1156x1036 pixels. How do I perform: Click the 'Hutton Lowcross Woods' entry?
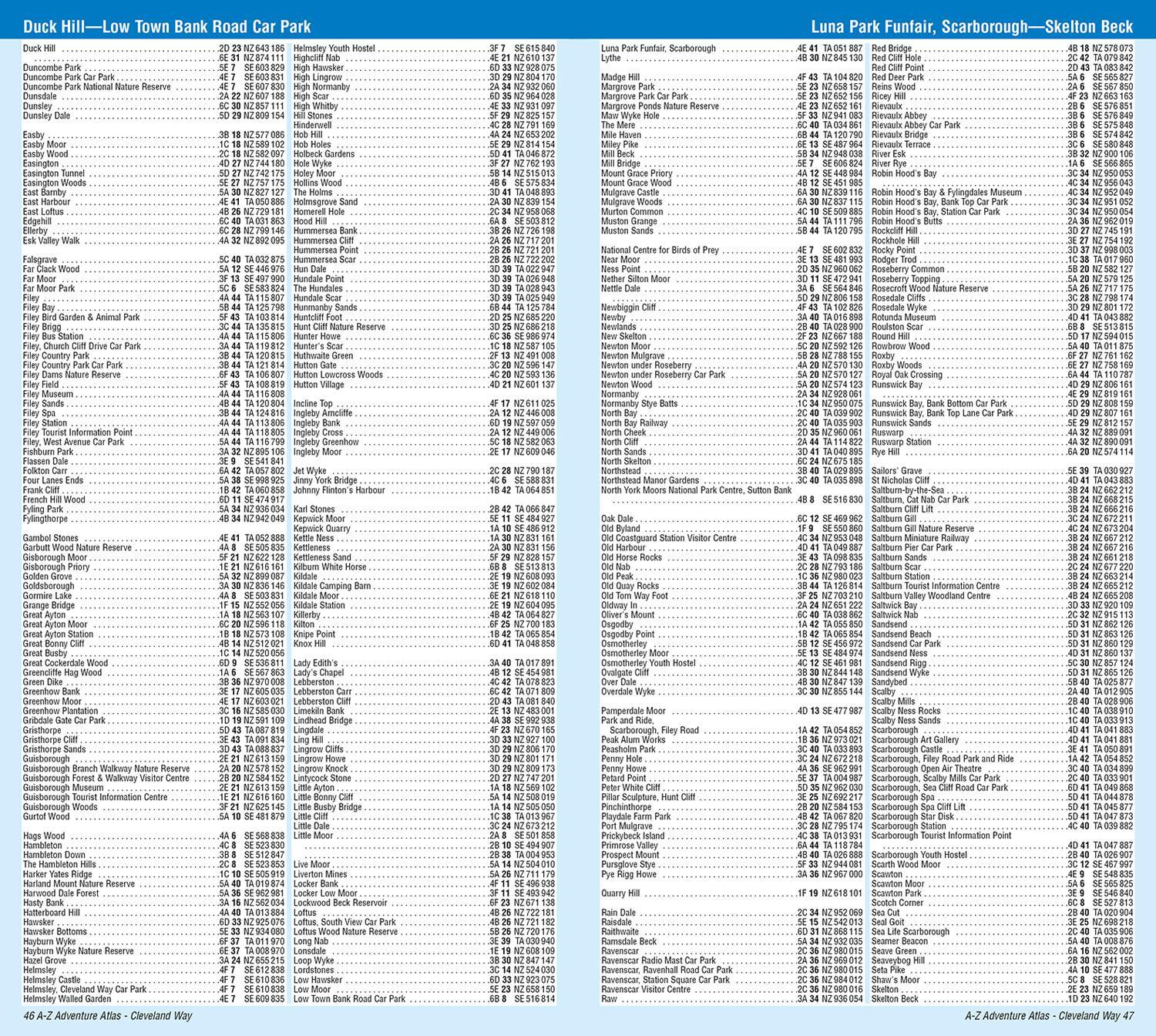tap(424, 375)
